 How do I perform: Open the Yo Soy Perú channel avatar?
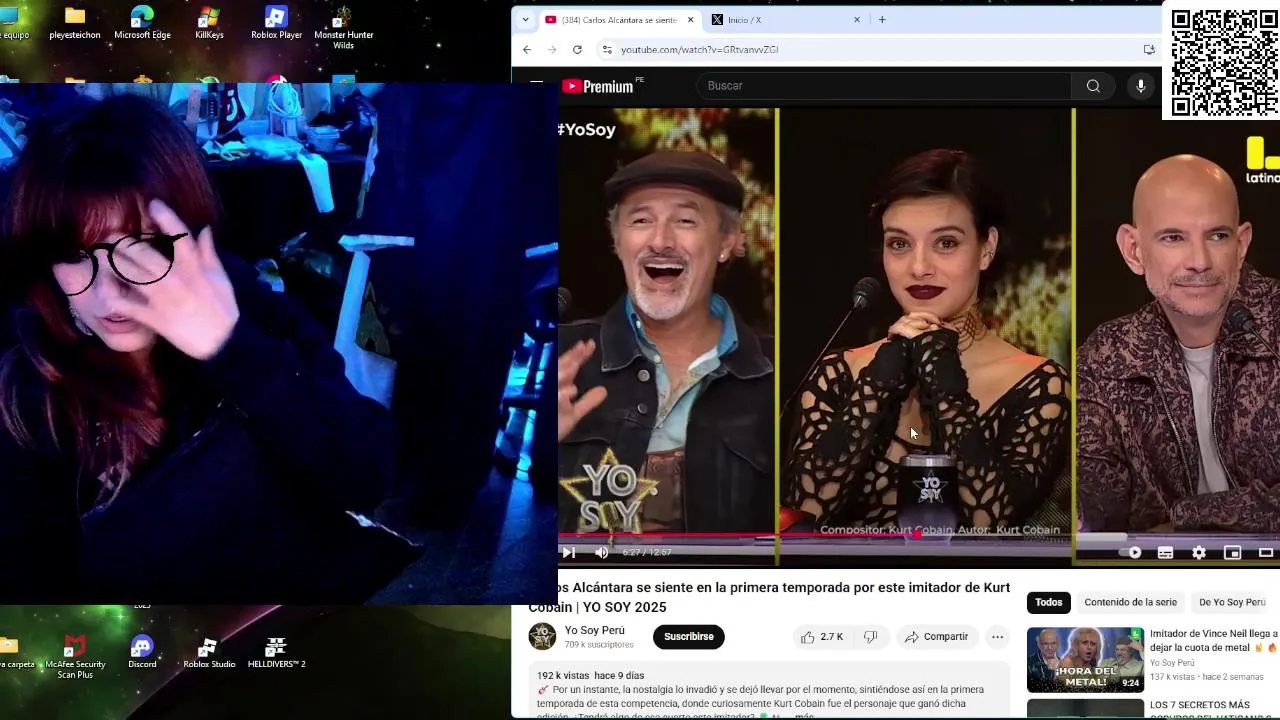coord(542,637)
